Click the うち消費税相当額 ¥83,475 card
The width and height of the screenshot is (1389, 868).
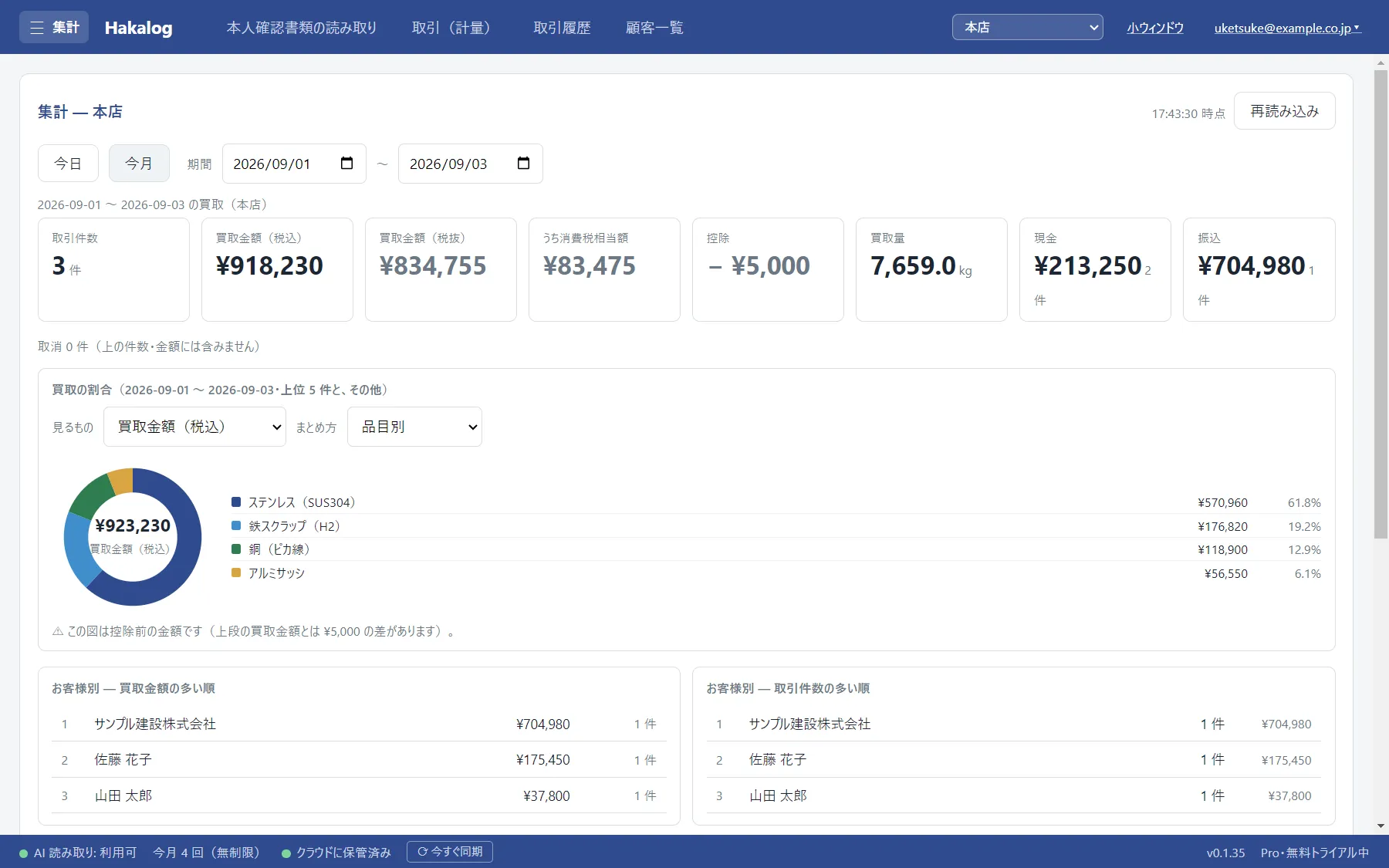click(604, 269)
